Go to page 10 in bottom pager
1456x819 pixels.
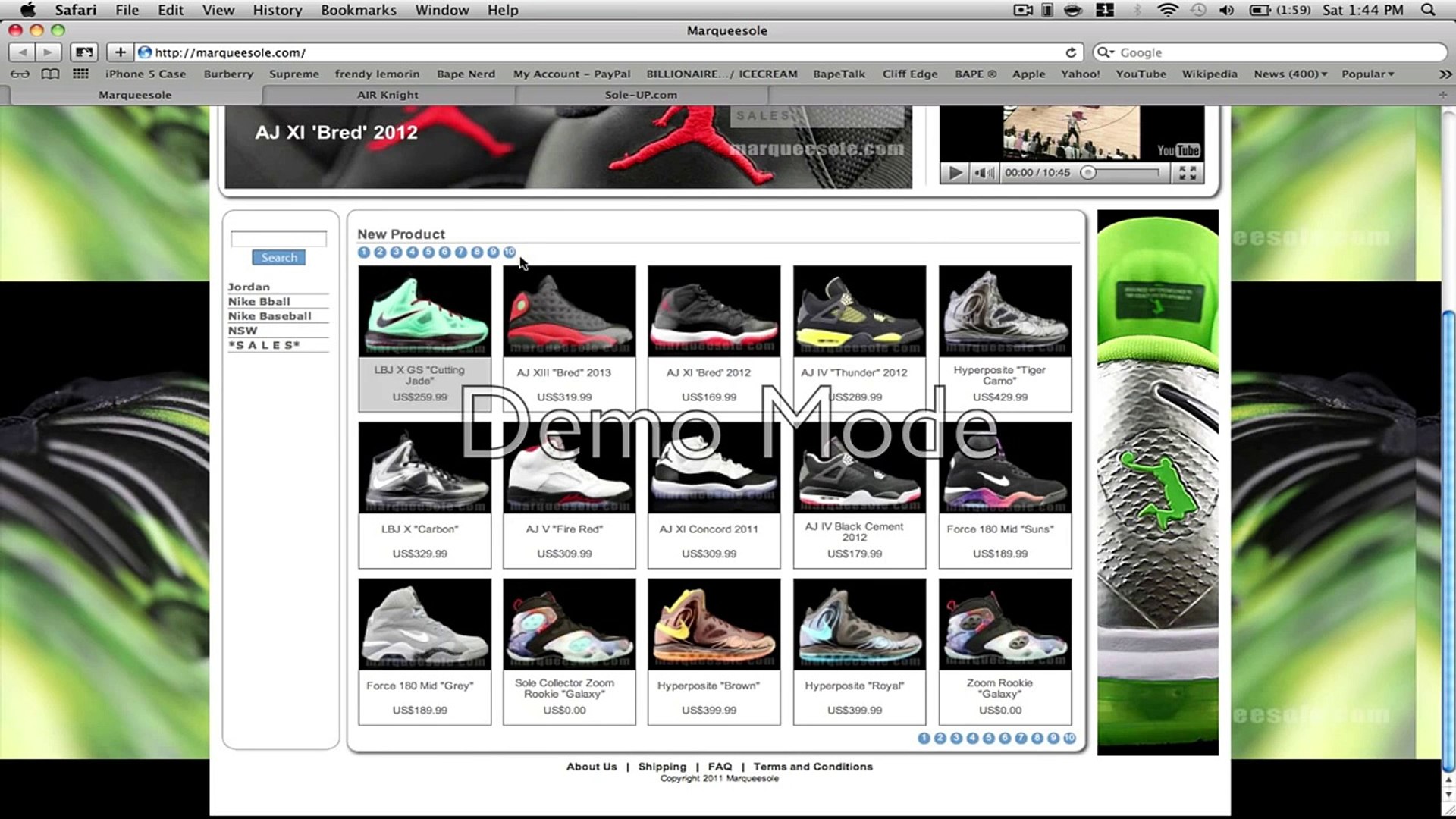click(x=1069, y=738)
